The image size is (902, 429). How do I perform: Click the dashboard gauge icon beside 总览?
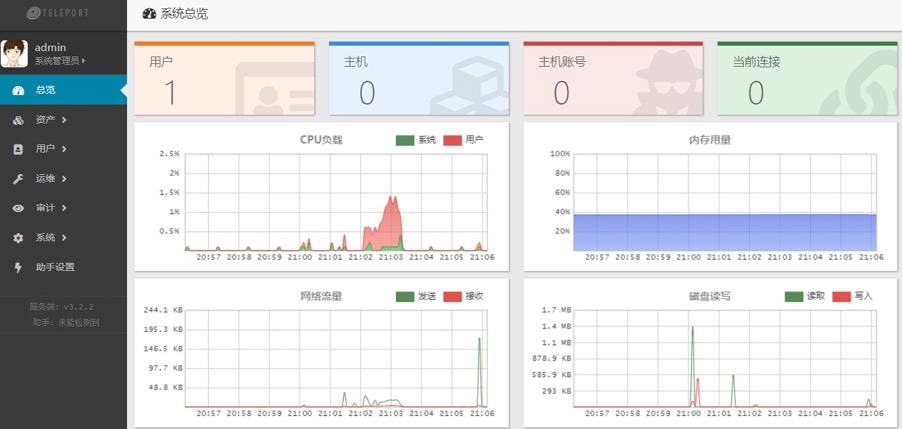click(18, 90)
